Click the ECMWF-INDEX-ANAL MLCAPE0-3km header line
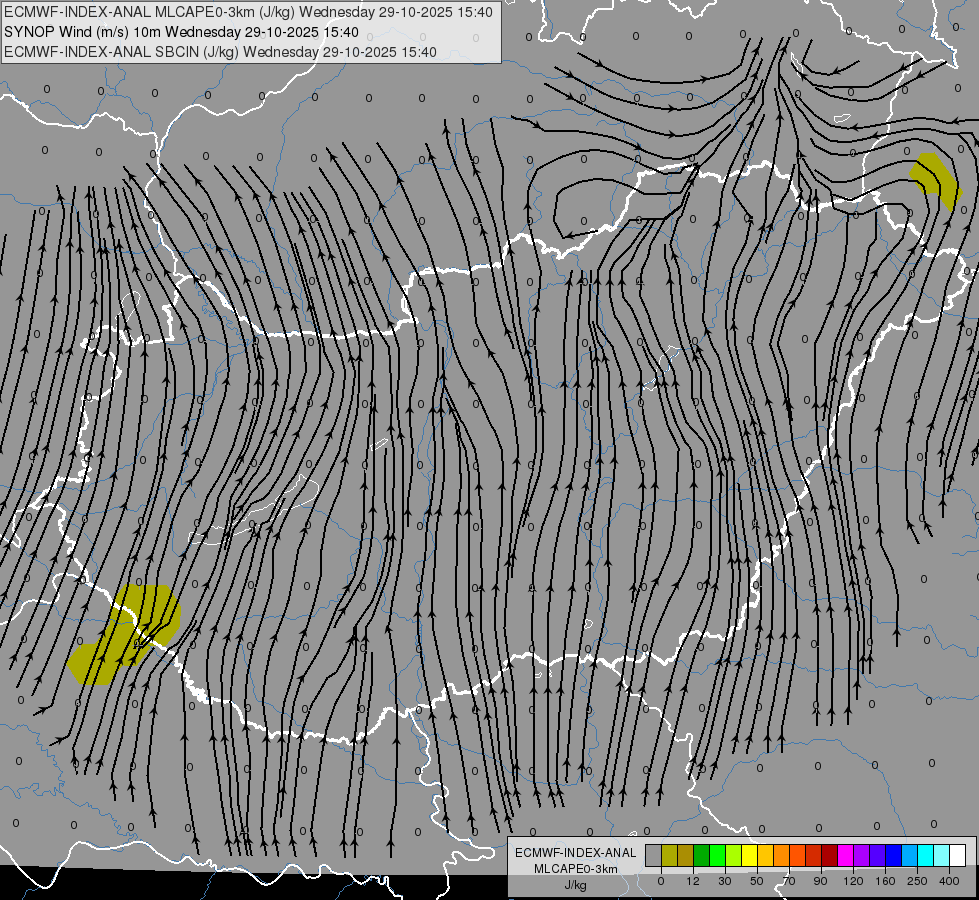The height and width of the screenshot is (900, 979). tap(248, 12)
